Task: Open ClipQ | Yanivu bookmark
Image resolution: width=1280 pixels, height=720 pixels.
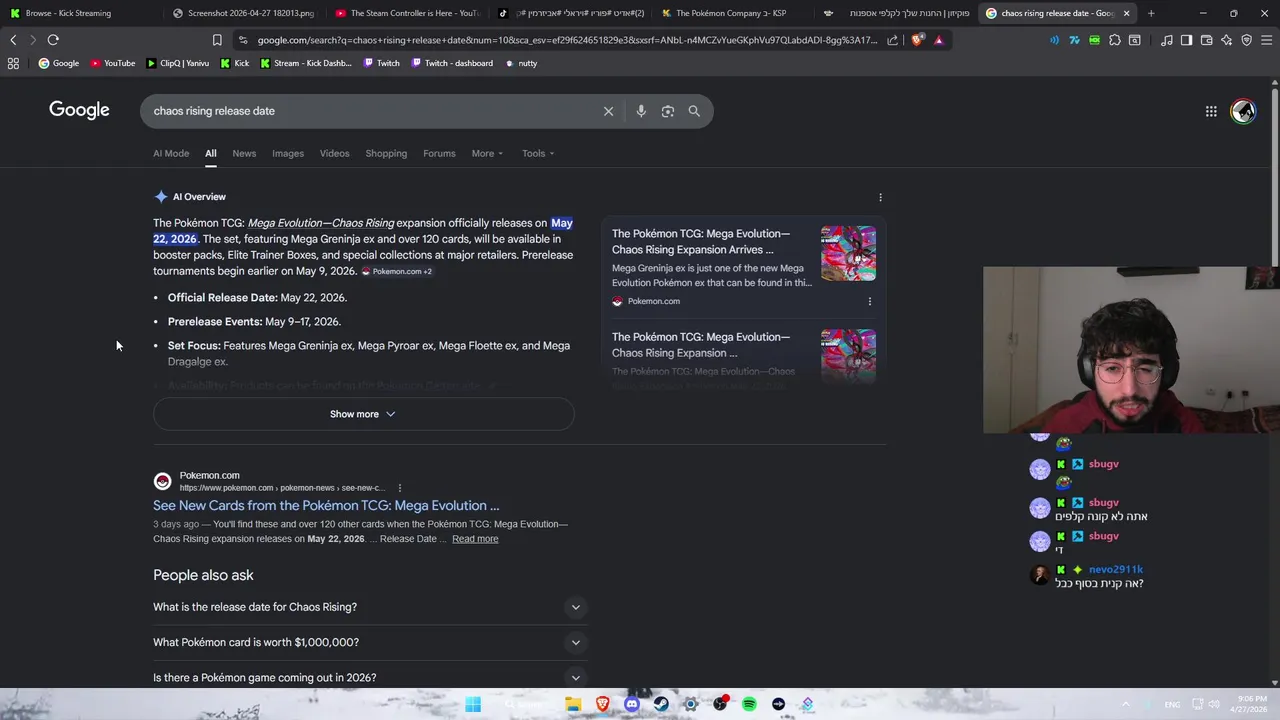Action: click(x=178, y=63)
